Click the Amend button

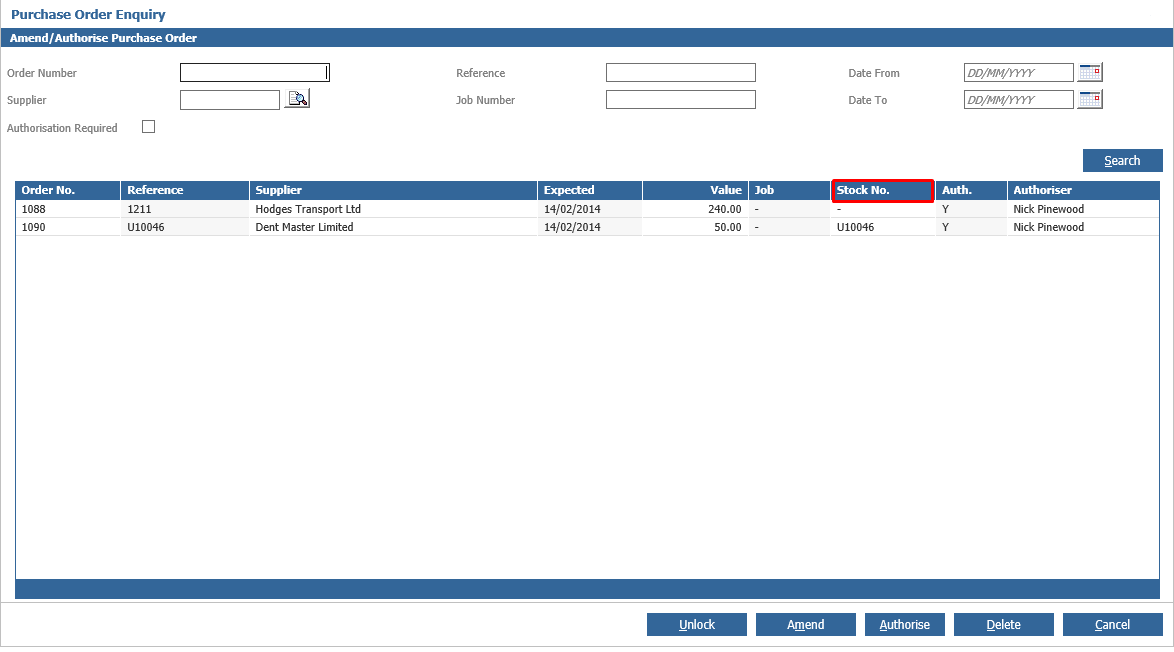805,625
